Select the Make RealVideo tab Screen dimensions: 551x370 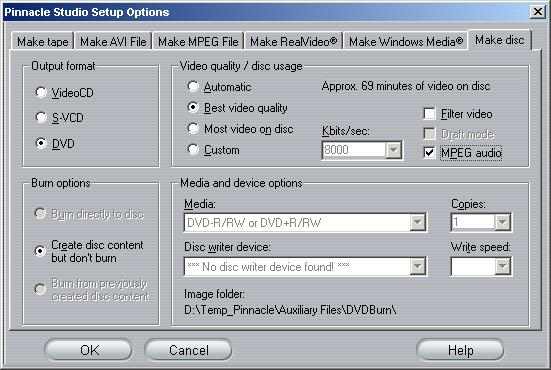click(x=293, y=41)
